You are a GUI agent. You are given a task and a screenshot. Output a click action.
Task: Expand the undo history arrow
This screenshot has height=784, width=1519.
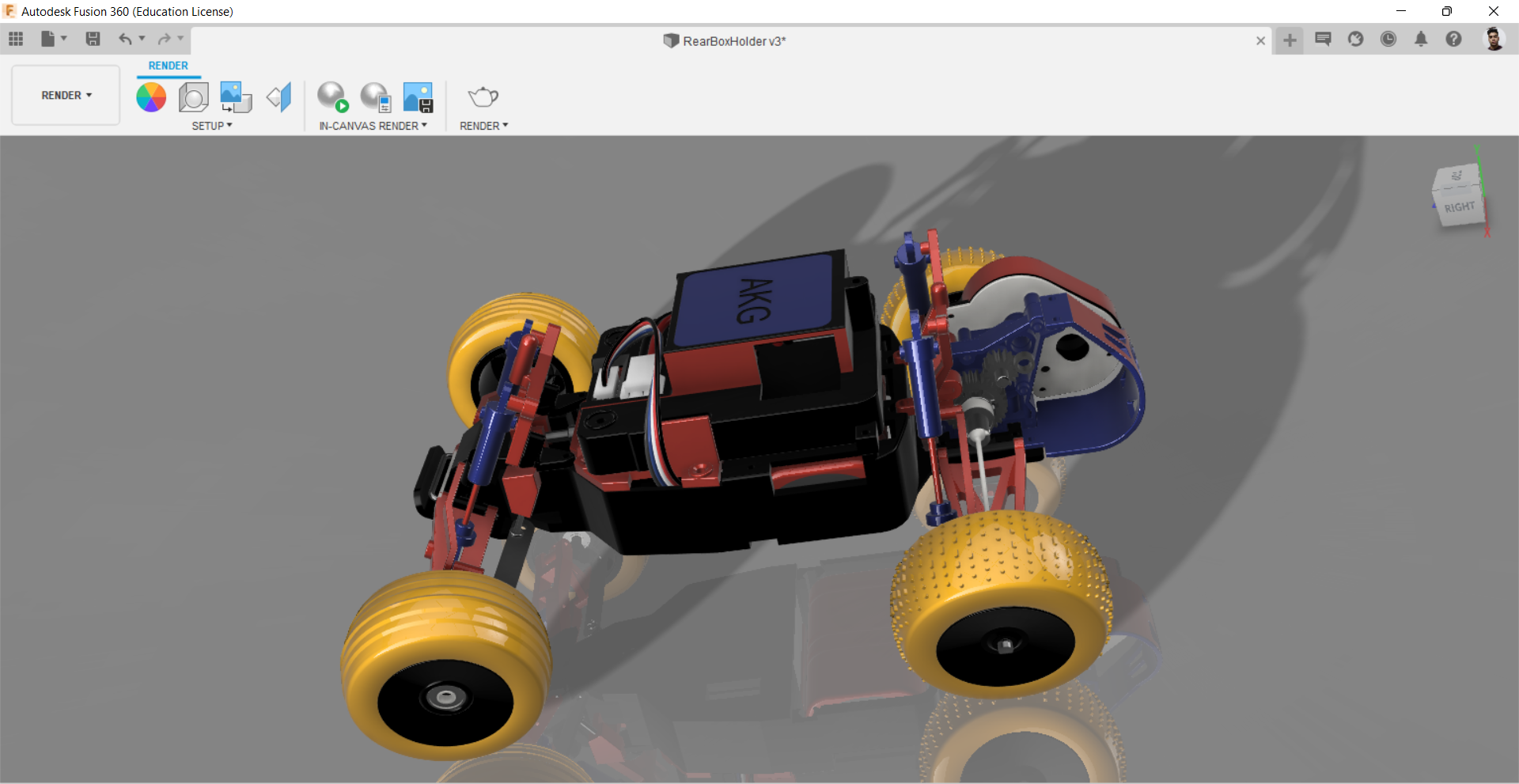coord(142,38)
